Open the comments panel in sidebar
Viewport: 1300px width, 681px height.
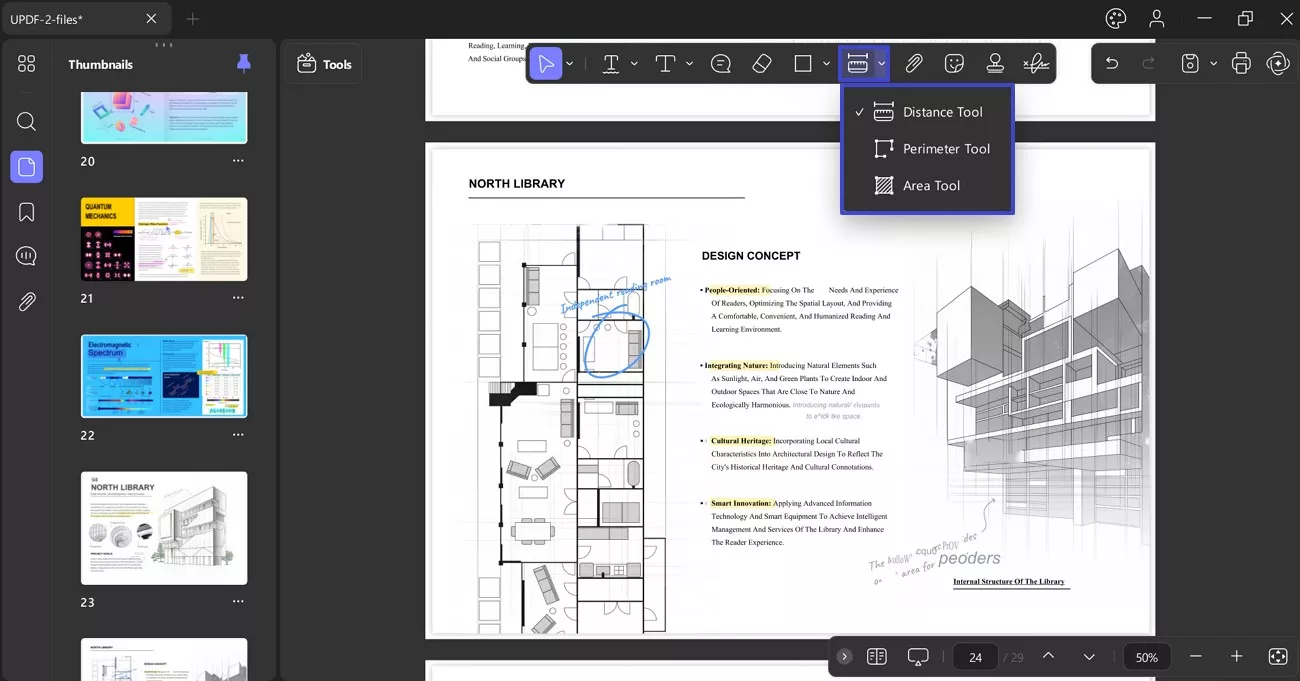click(x=27, y=257)
